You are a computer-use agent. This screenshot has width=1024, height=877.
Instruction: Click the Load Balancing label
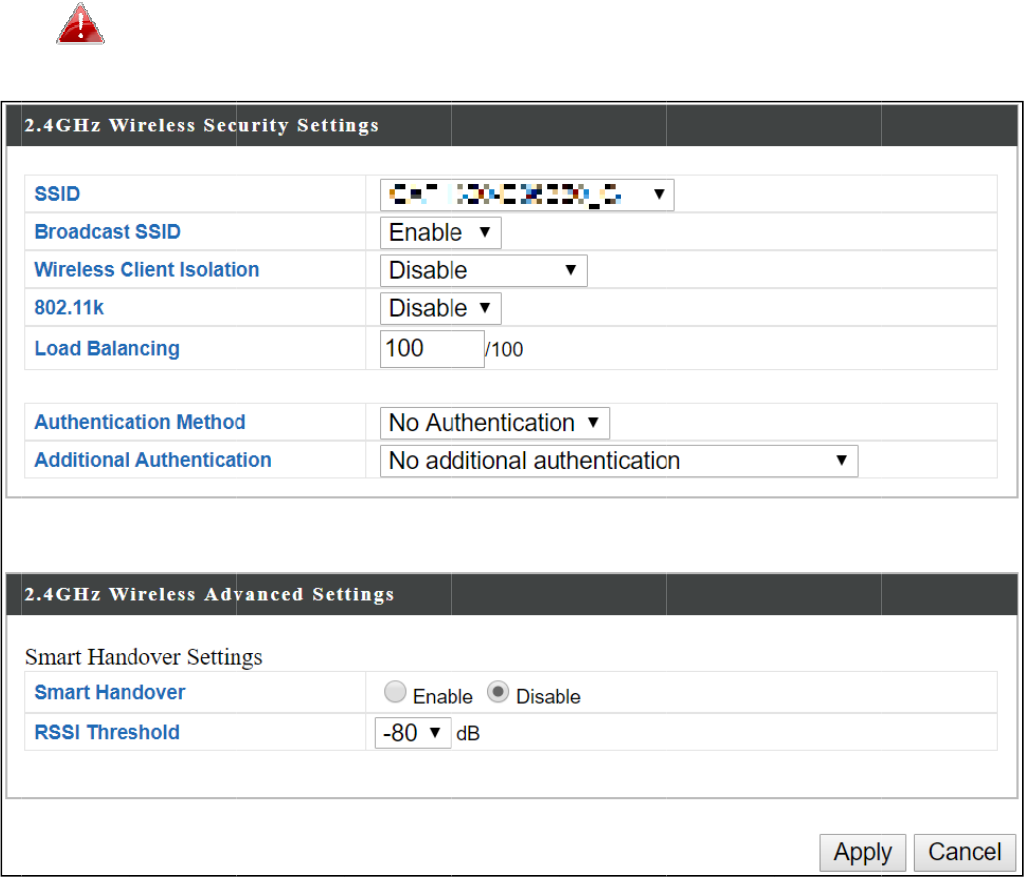tap(107, 349)
